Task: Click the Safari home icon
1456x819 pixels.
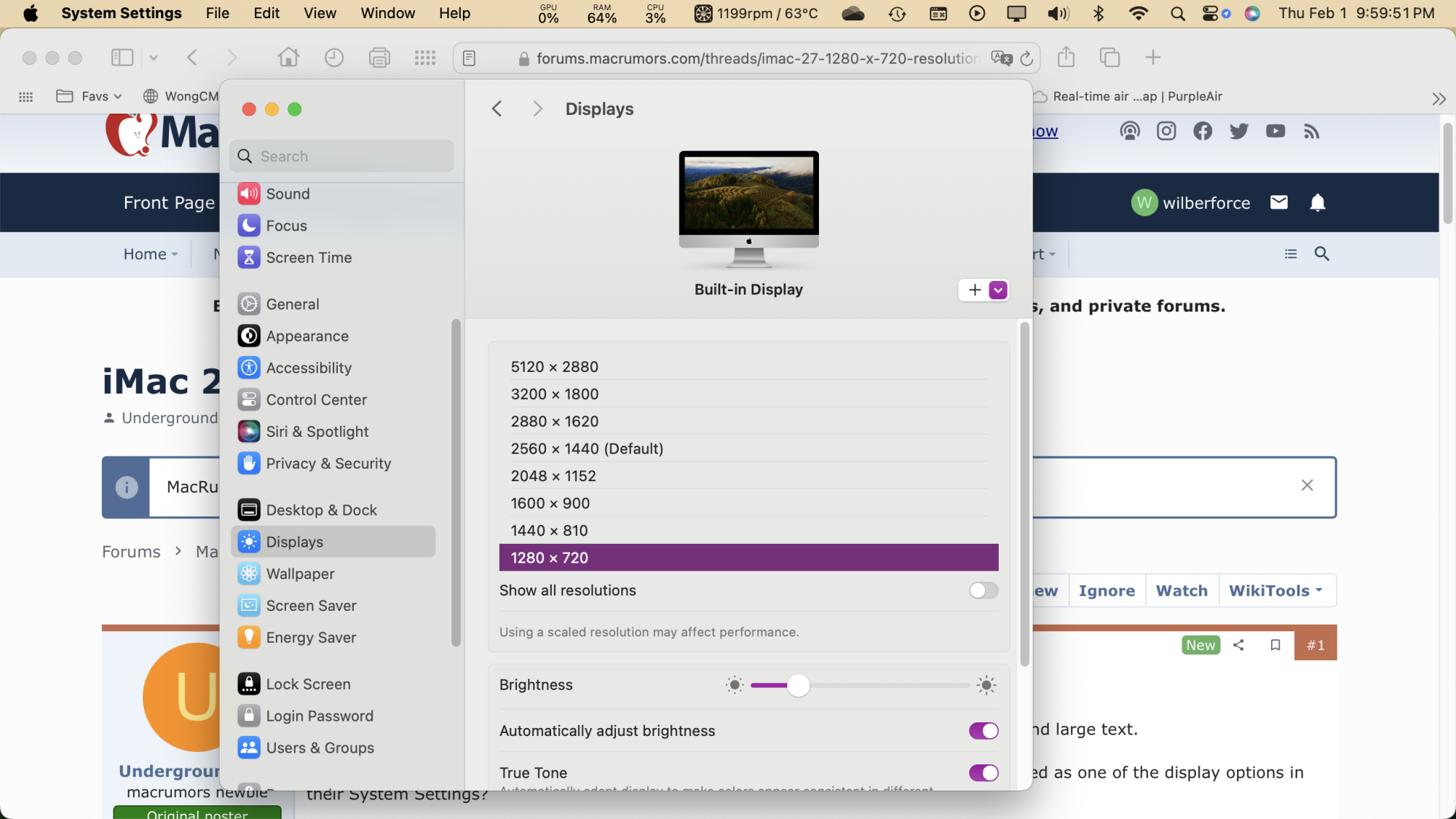Action: click(288, 58)
